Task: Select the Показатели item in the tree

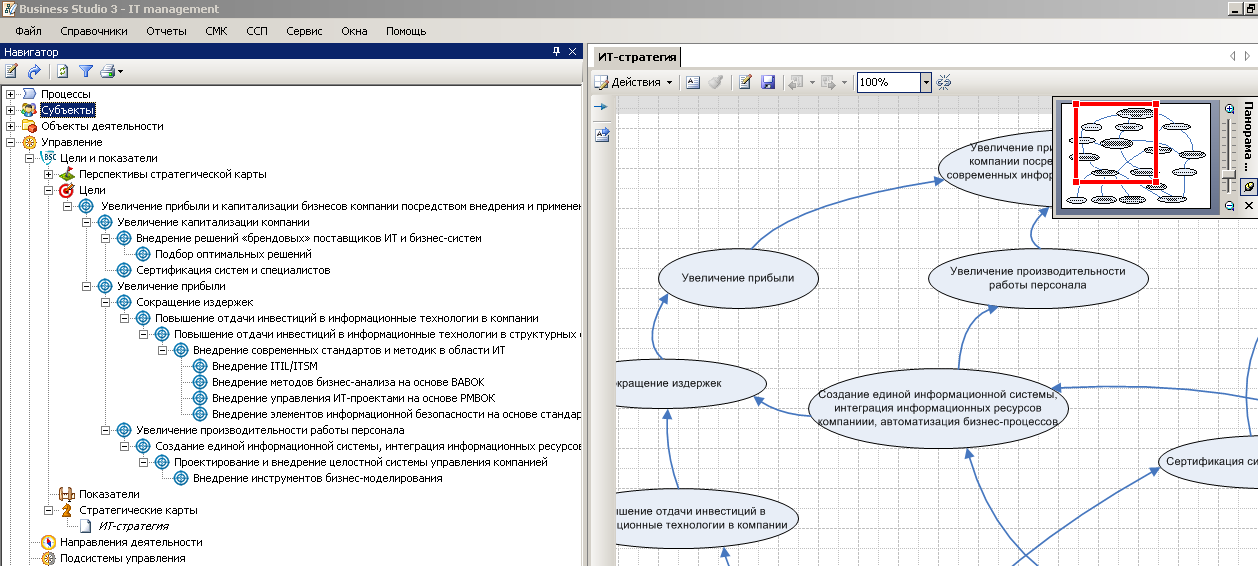Action: (109, 494)
